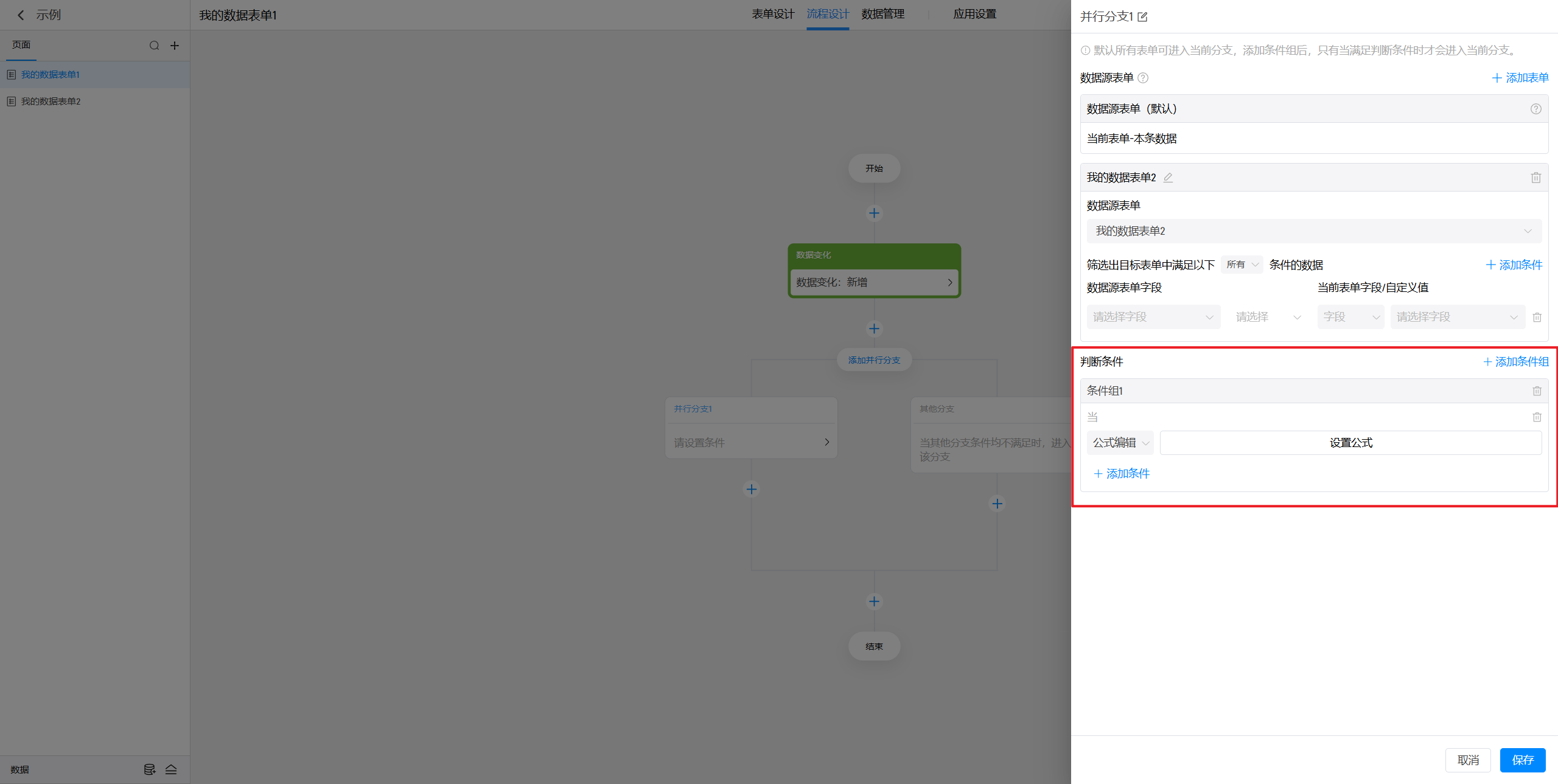This screenshot has width=1558, height=784.
Task: Open 我的数据表单2 data source dropdown
Action: pyautogui.click(x=1313, y=231)
